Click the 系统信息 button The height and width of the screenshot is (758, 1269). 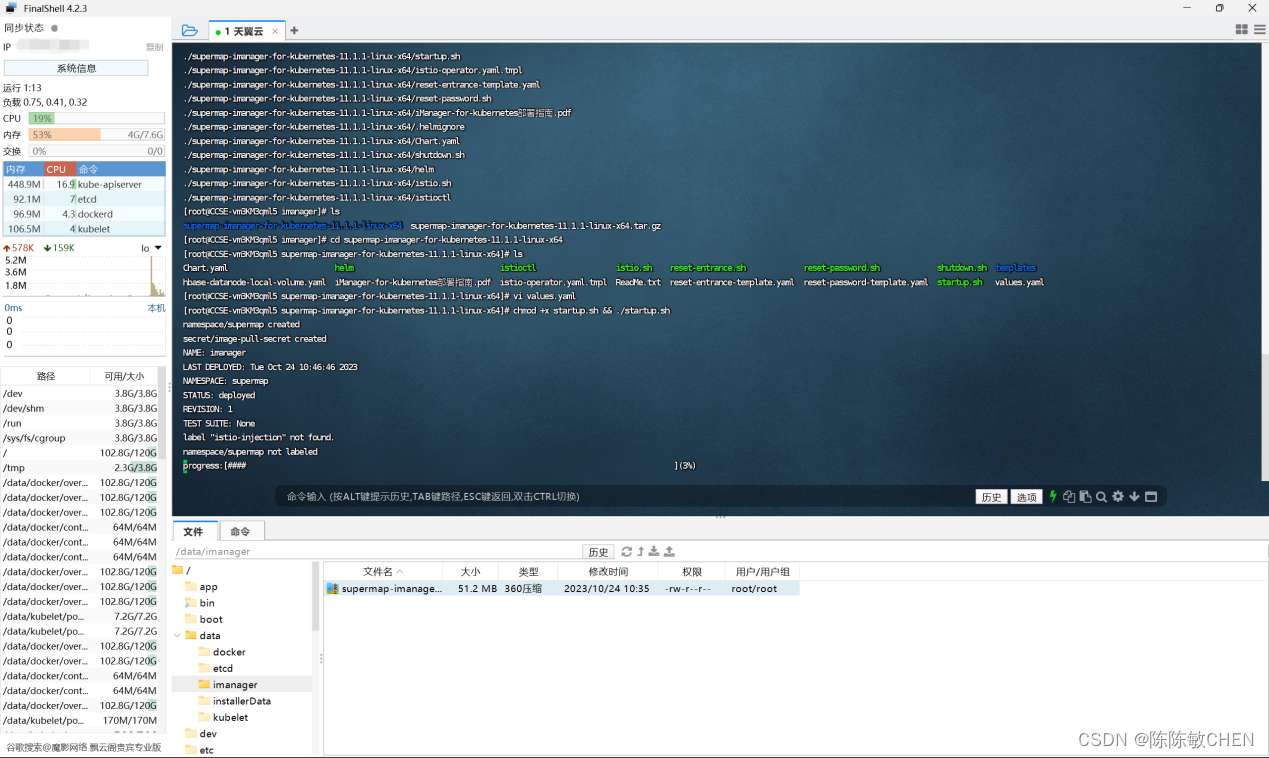[x=76, y=68]
